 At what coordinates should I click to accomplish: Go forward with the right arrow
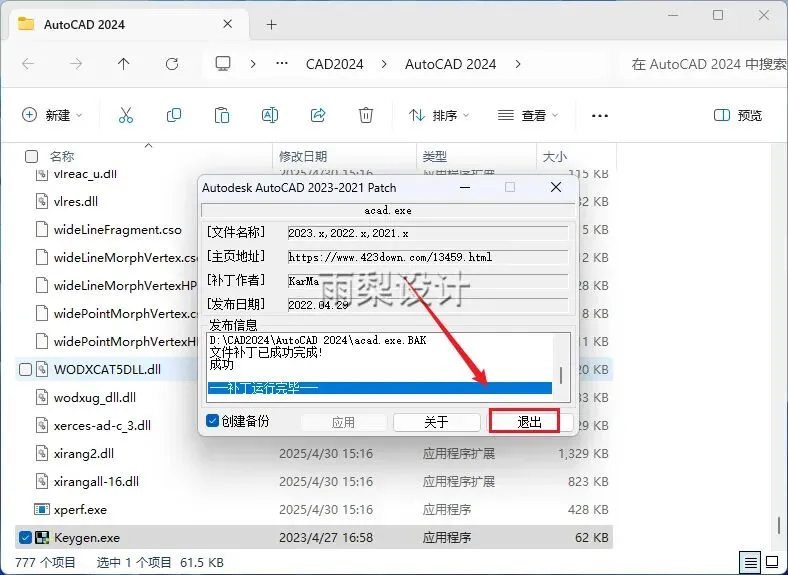76,64
